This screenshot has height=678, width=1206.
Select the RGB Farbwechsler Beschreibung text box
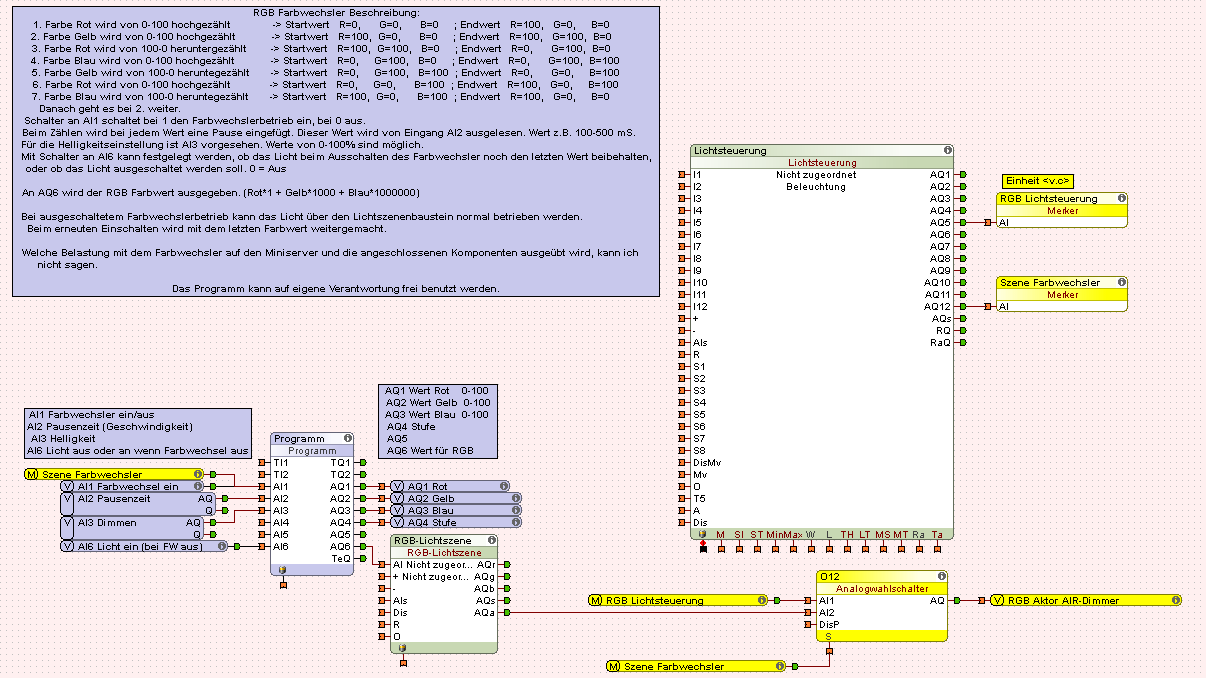[336, 150]
